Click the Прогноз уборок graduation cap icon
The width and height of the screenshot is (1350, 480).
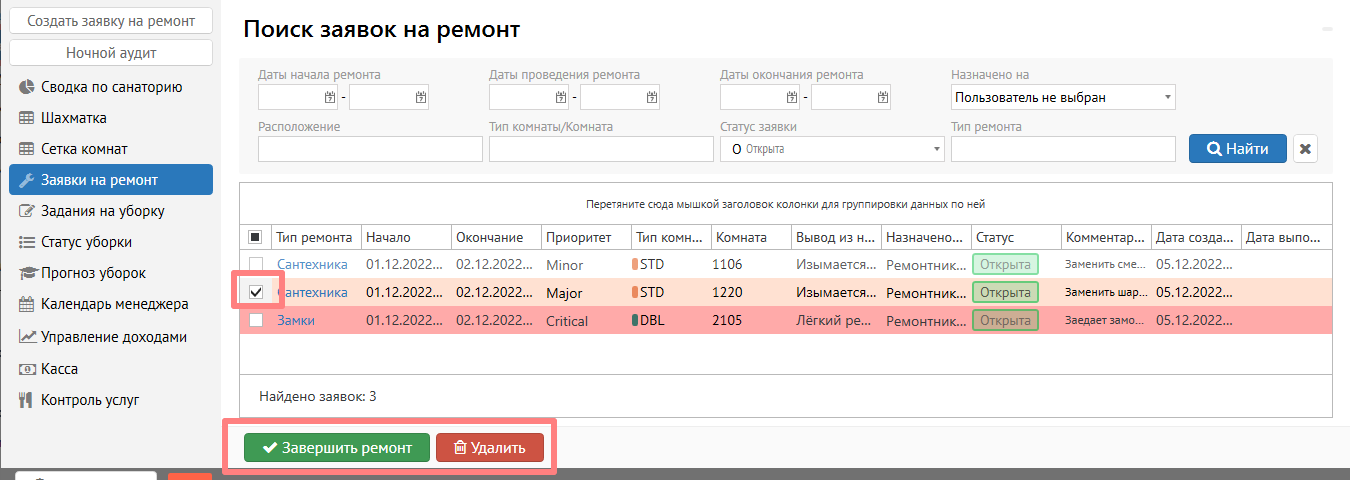27,274
